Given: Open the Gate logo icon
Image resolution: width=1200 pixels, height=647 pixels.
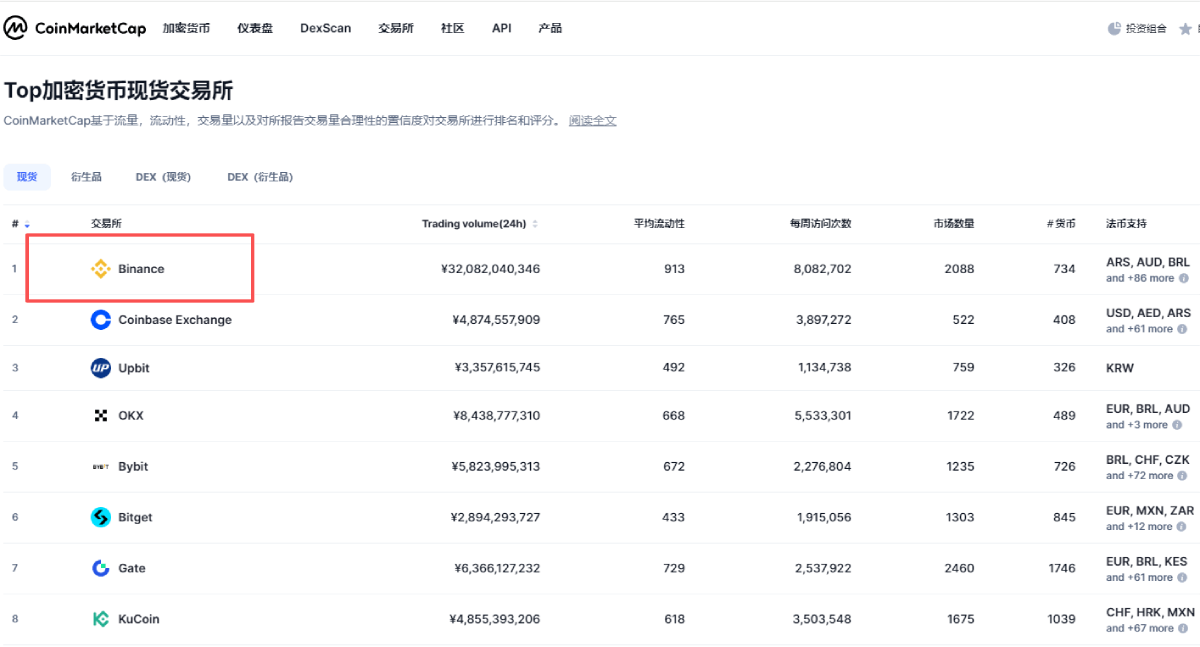Looking at the screenshot, I should coord(100,568).
